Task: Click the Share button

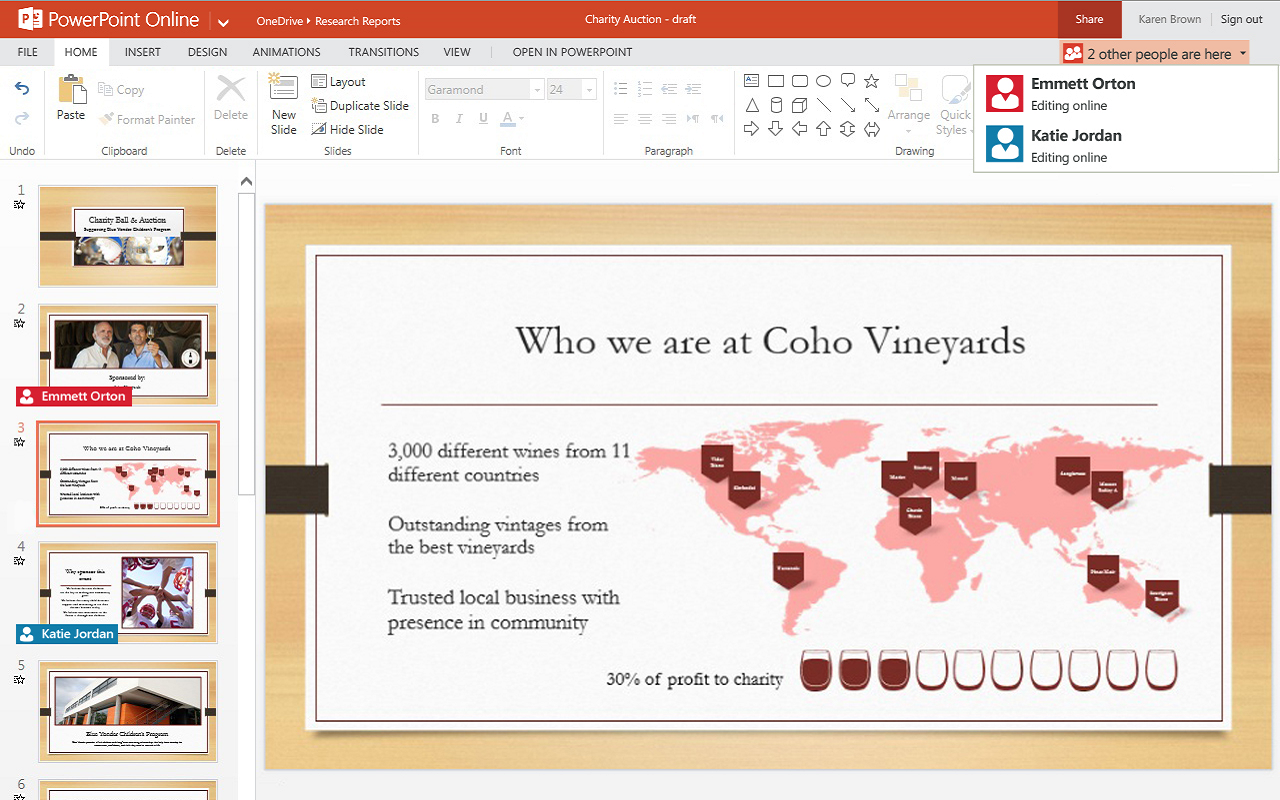Action: coord(1089,19)
